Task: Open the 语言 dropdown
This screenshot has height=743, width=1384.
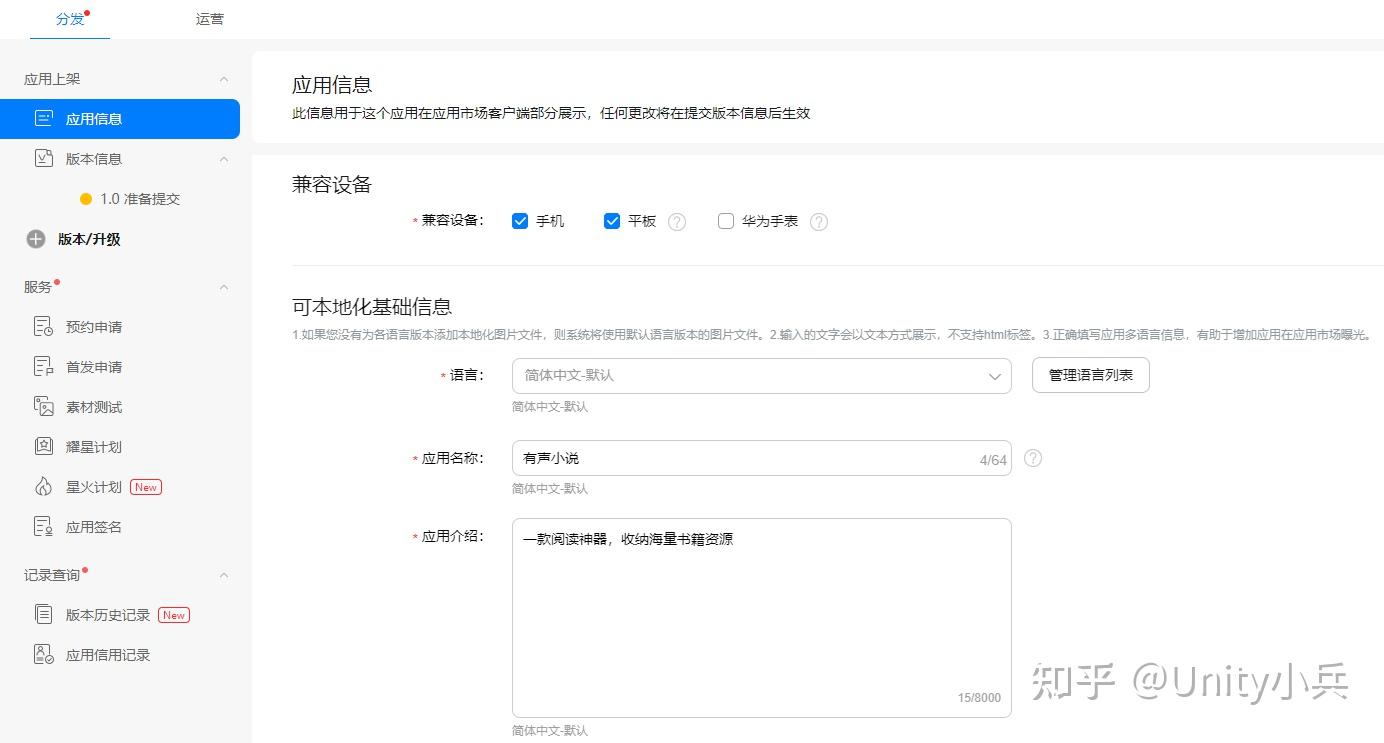Action: click(762, 376)
